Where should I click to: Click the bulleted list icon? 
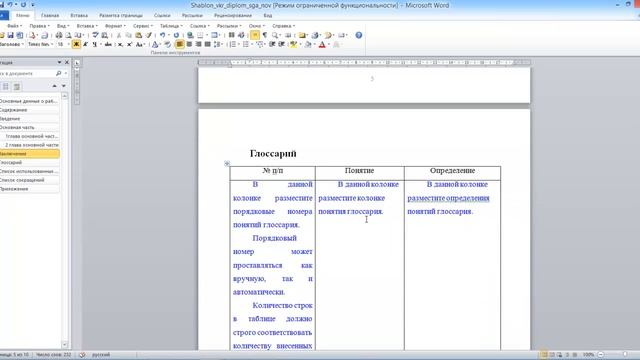246,44
